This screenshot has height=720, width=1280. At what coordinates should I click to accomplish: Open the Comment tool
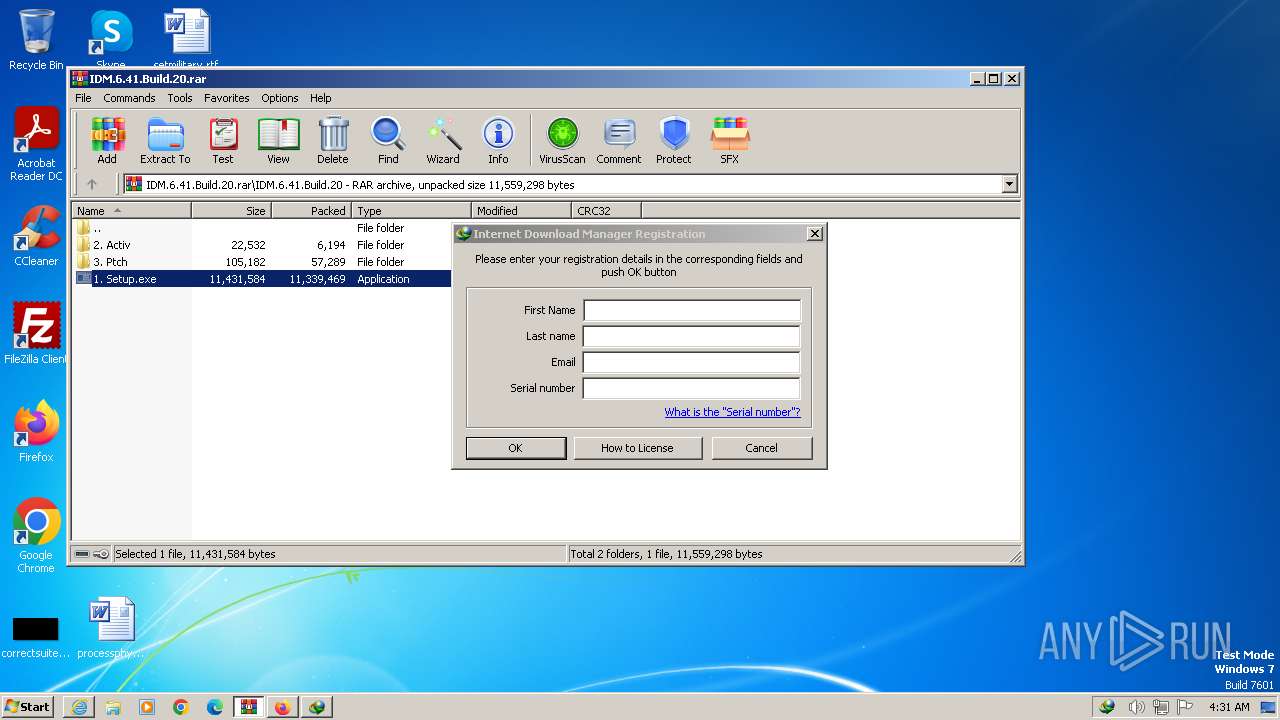(619, 141)
